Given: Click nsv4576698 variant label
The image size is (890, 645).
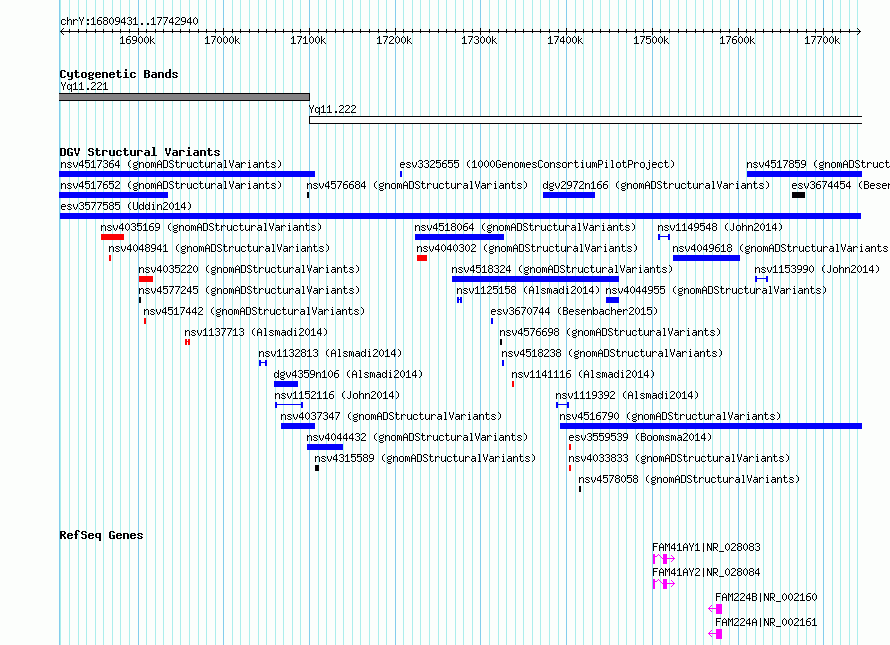Looking at the screenshot, I should click(x=610, y=332).
